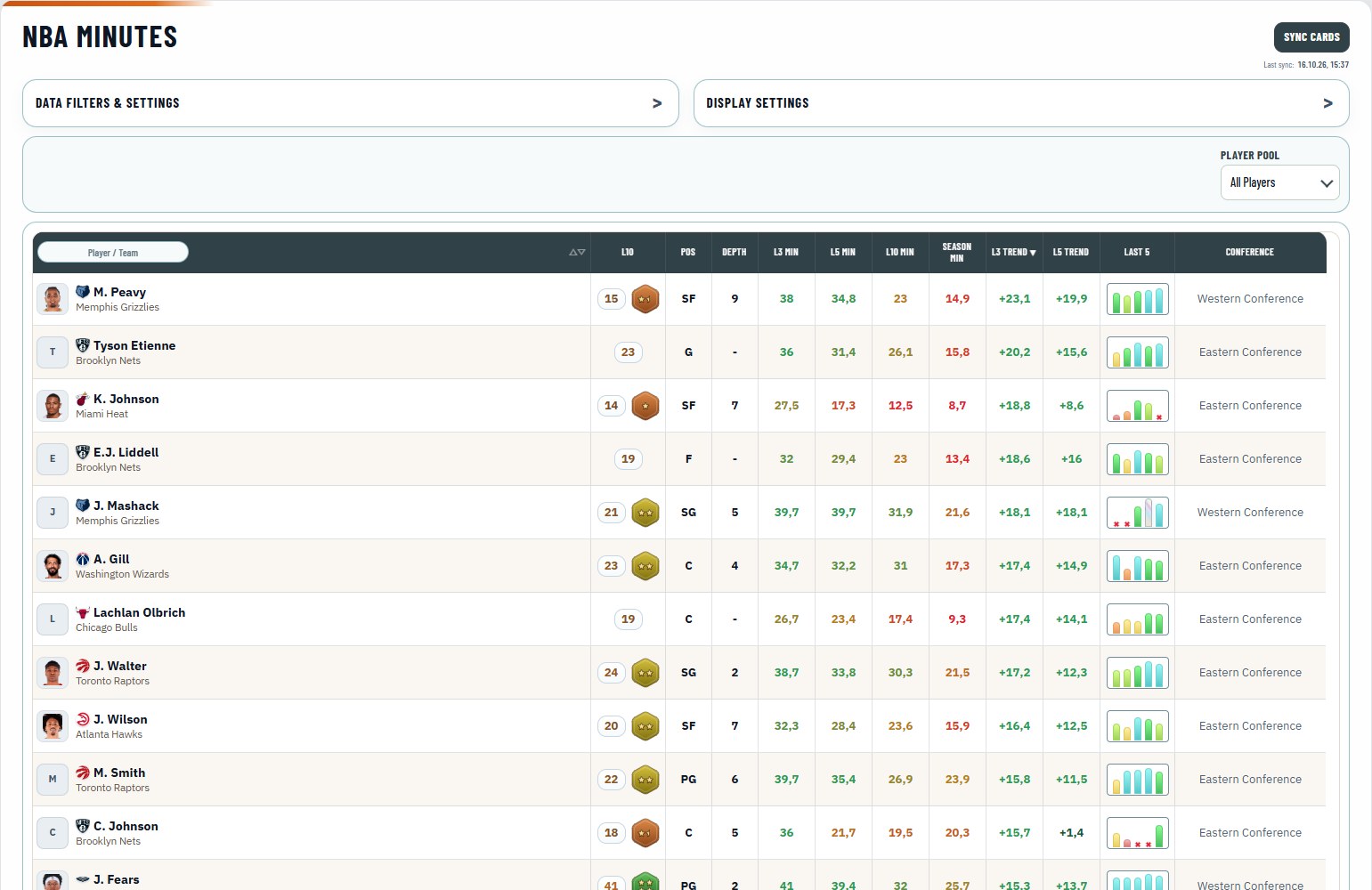Sort by Season Min header
Viewport: 1372px width, 890px height.
pos(957,253)
